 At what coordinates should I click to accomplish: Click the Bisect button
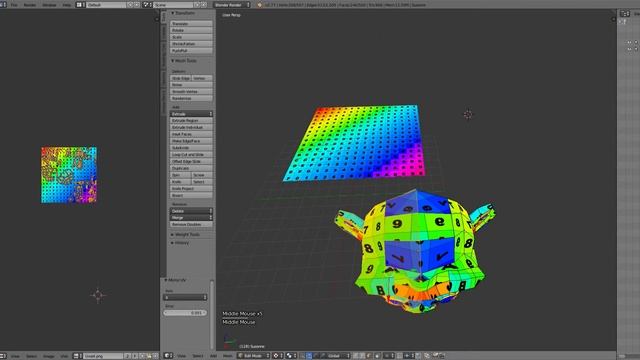click(191, 196)
